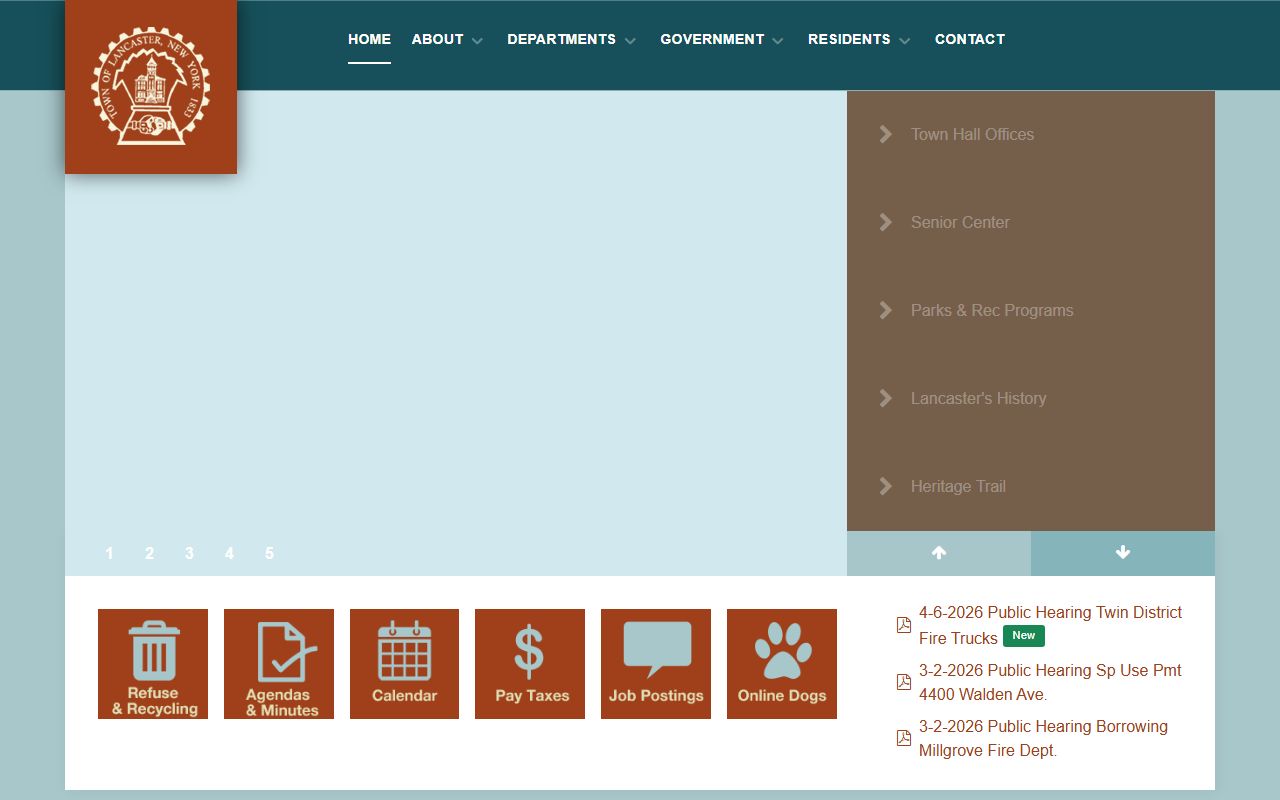Open 3-2-2026 Public Hearing Sp Use Pmt link
Image resolution: width=1280 pixels, height=800 pixels.
(1050, 682)
